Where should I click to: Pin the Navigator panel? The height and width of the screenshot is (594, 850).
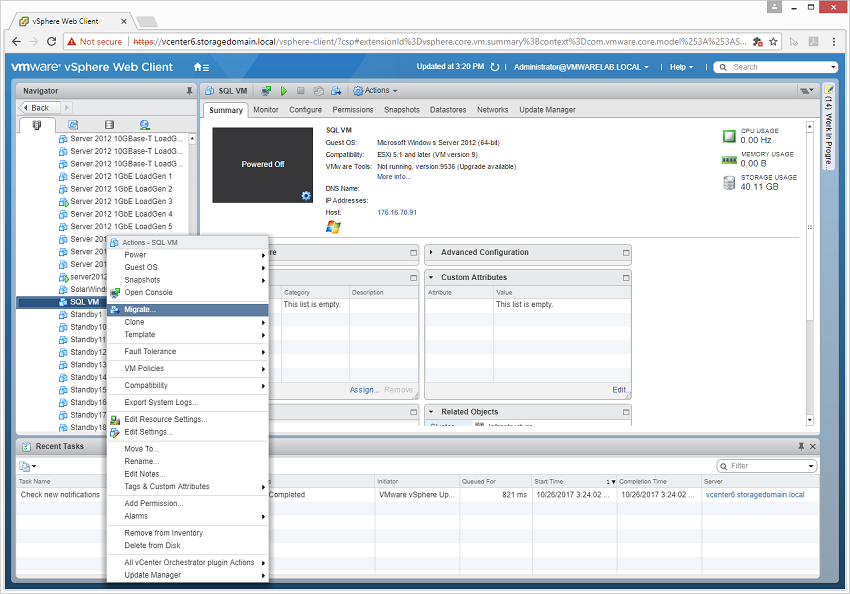click(189, 91)
